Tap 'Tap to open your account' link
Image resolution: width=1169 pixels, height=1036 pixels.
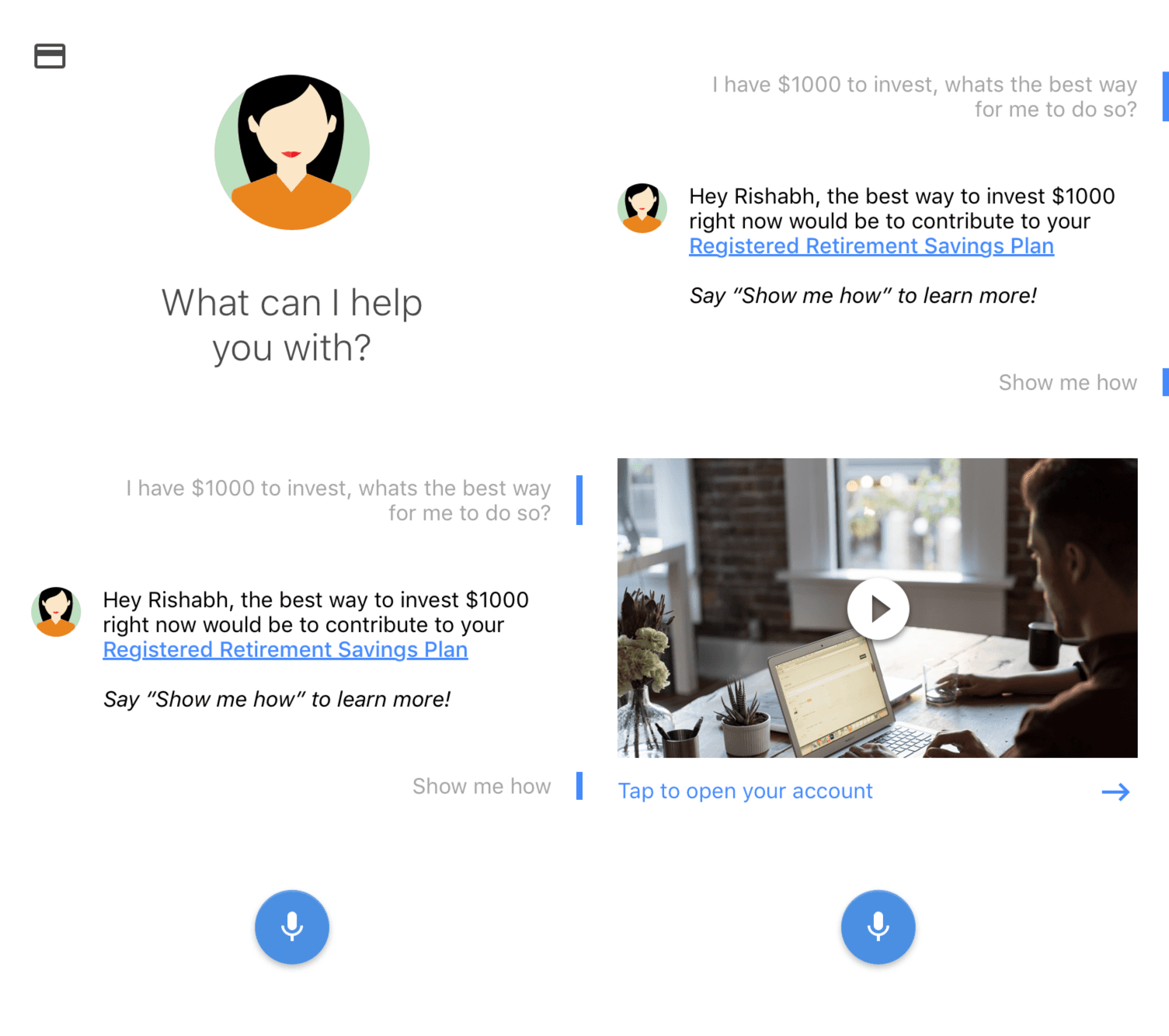tap(745, 791)
